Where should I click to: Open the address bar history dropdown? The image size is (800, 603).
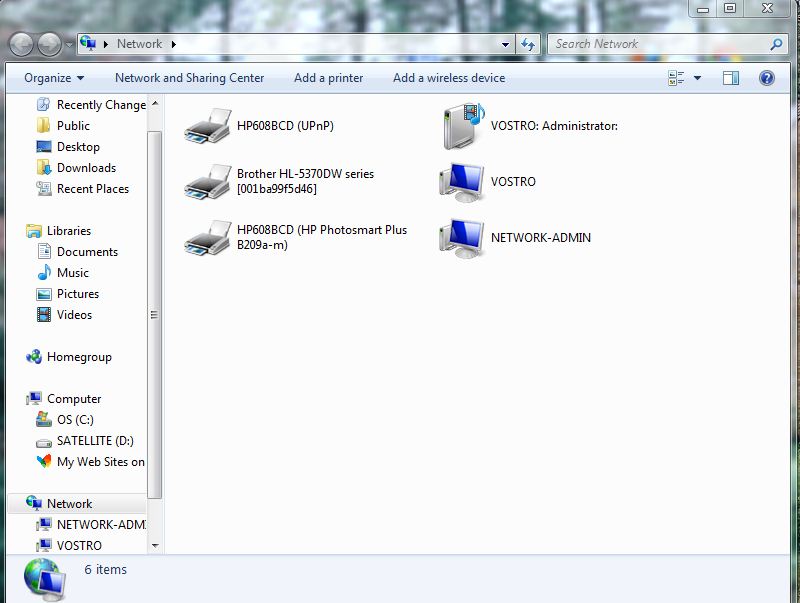click(506, 44)
